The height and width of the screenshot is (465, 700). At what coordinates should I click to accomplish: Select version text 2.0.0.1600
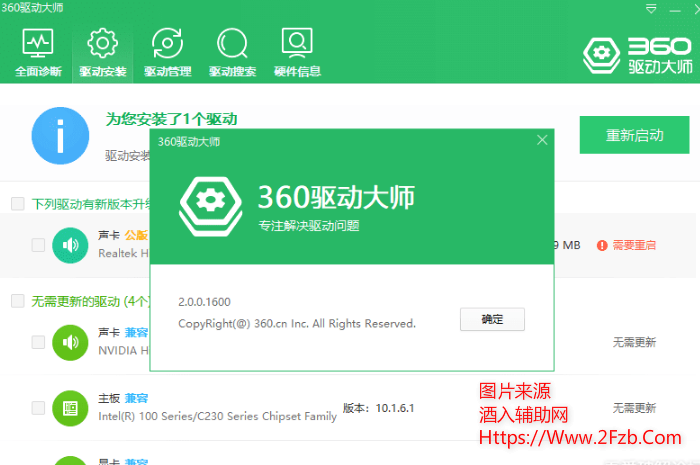tap(204, 302)
